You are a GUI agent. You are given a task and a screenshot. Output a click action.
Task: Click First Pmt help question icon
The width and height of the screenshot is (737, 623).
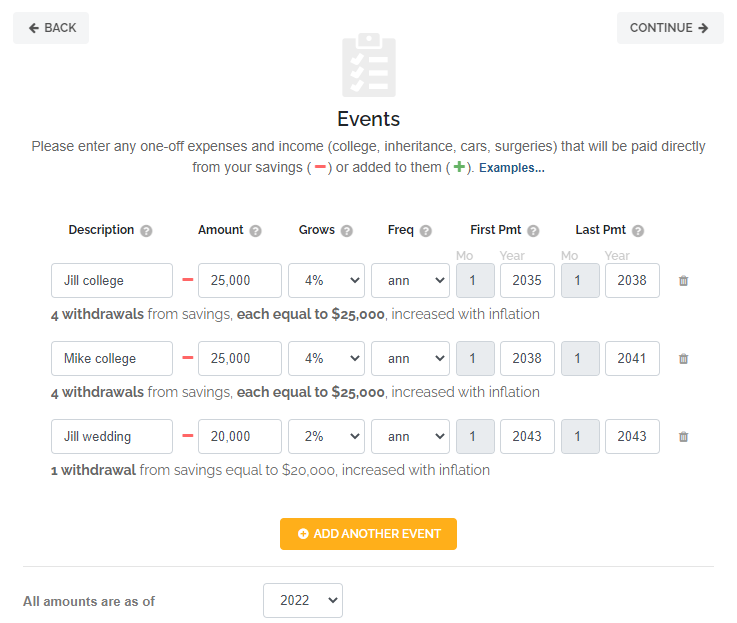click(x=533, y=231)
